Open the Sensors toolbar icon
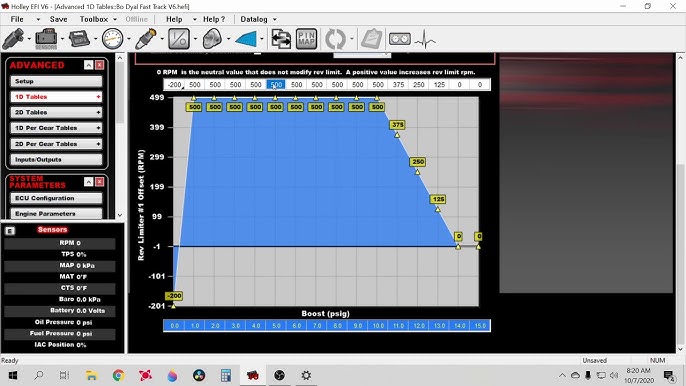 pos(46,39)
